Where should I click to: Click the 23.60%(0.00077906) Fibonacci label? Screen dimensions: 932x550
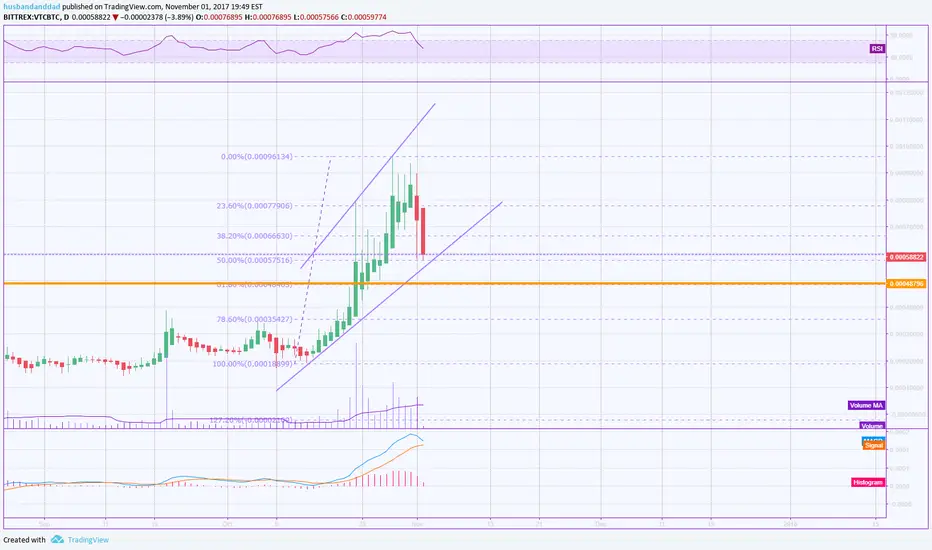tap(254, 206)
